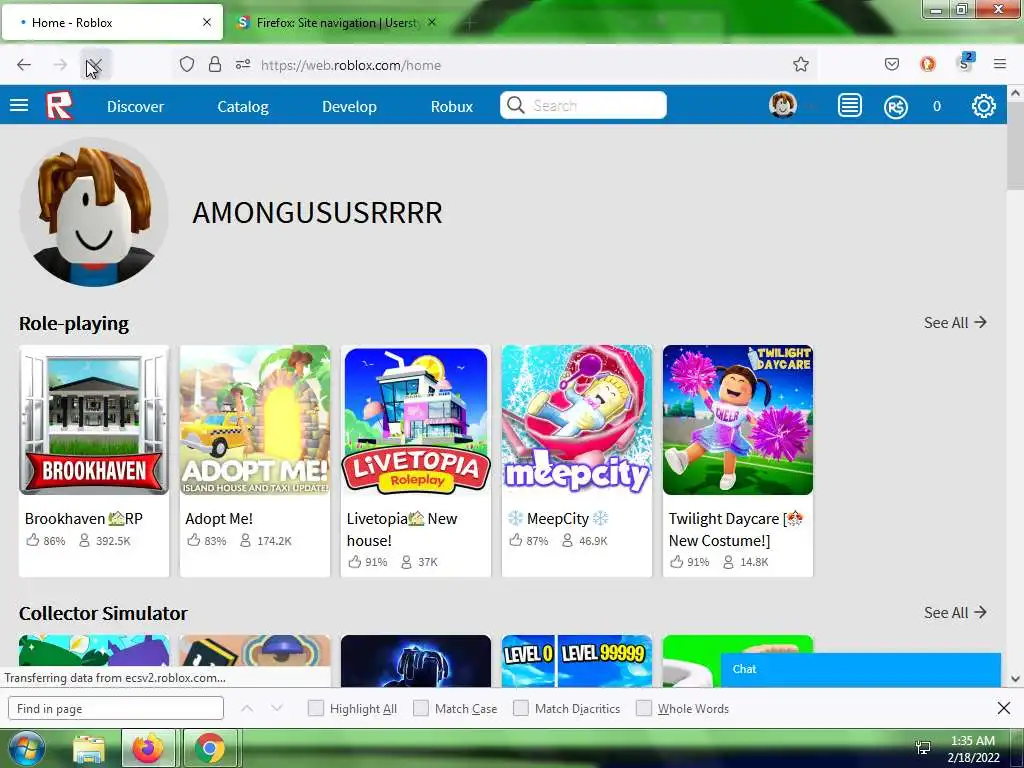Click the DuckDuckGo extension icon

927,64
